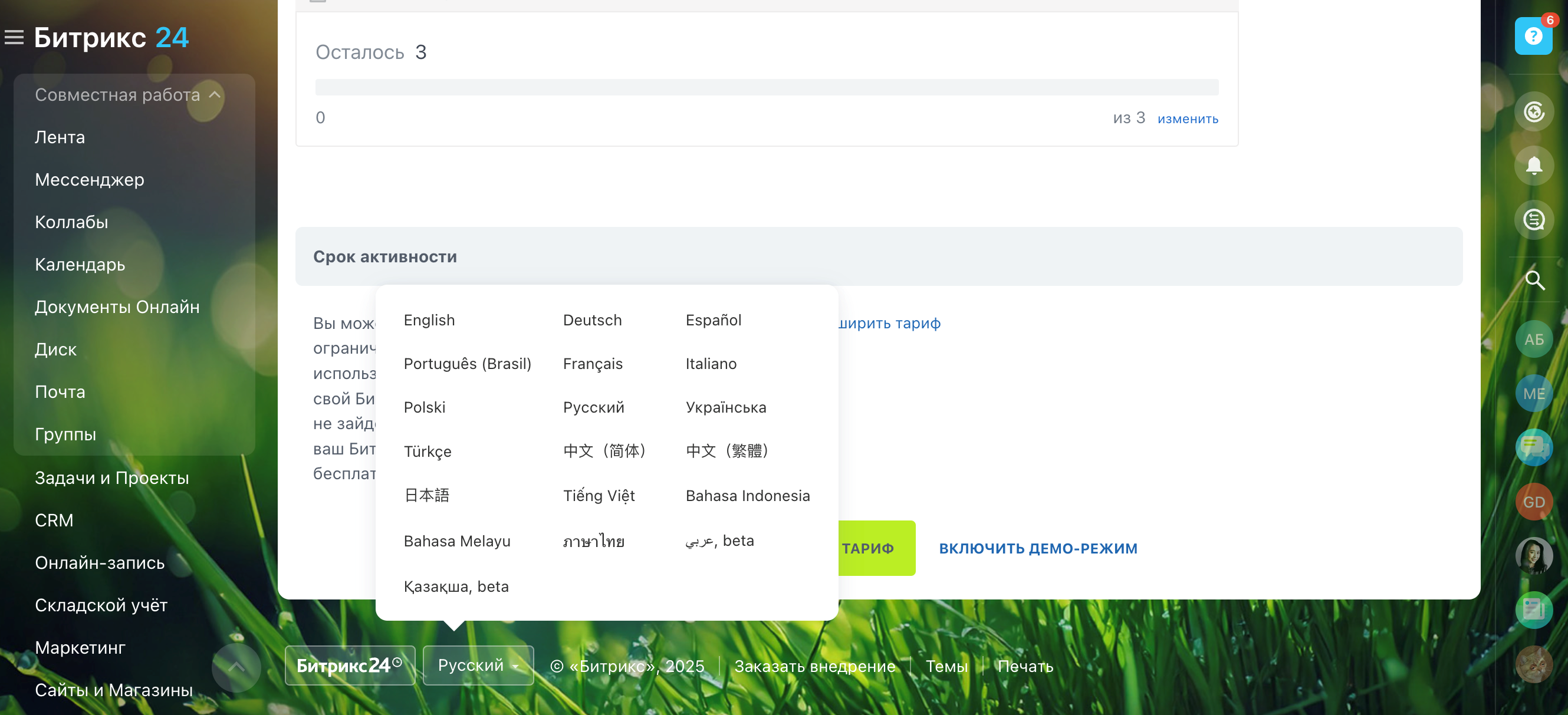Click the Битрикс24 footer logo button

click(x=349, y=665)
